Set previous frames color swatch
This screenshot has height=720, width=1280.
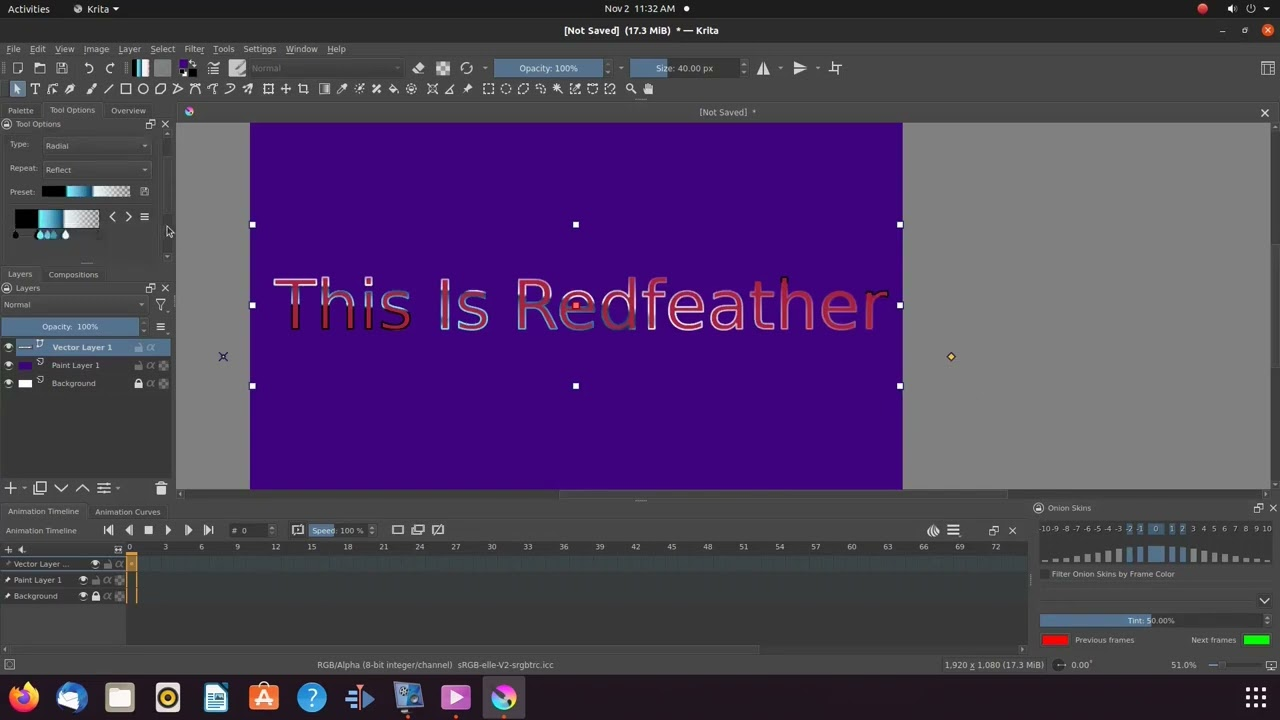[x=1055, y=640]
